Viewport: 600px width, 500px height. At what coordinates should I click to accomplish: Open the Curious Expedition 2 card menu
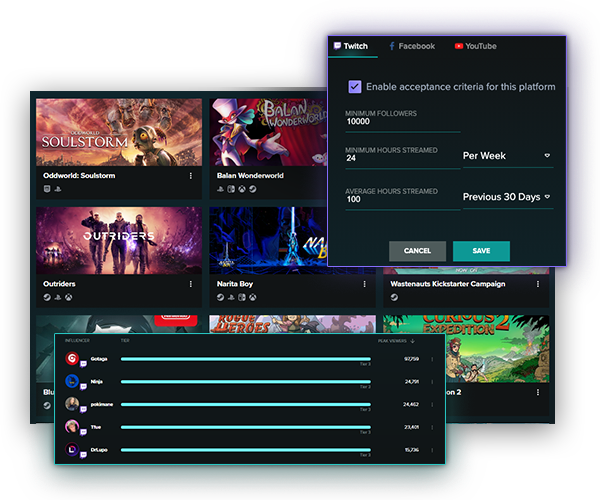click(538, 392)
